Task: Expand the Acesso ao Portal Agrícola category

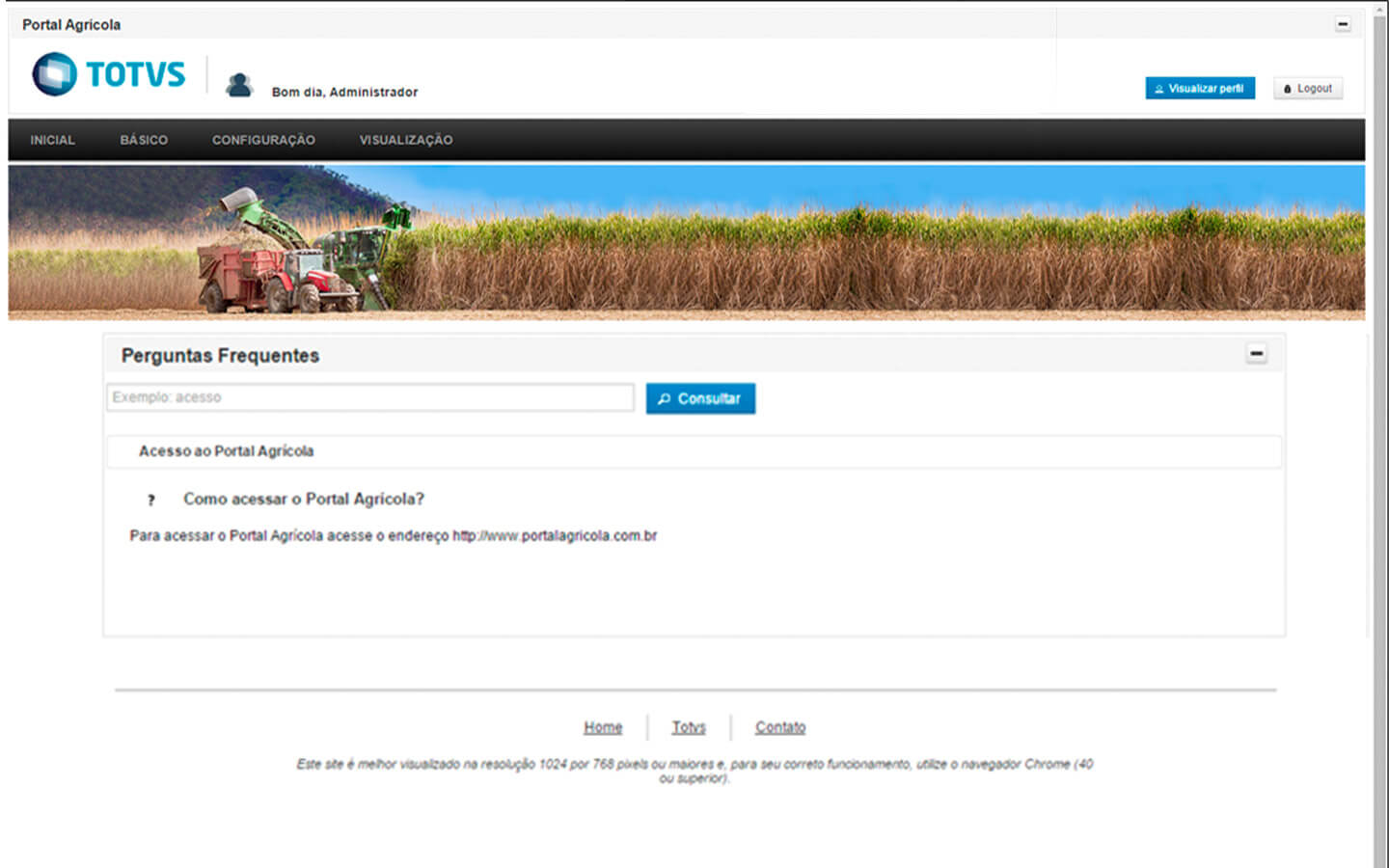Action: pyautogui.click(x=226, y=451)
